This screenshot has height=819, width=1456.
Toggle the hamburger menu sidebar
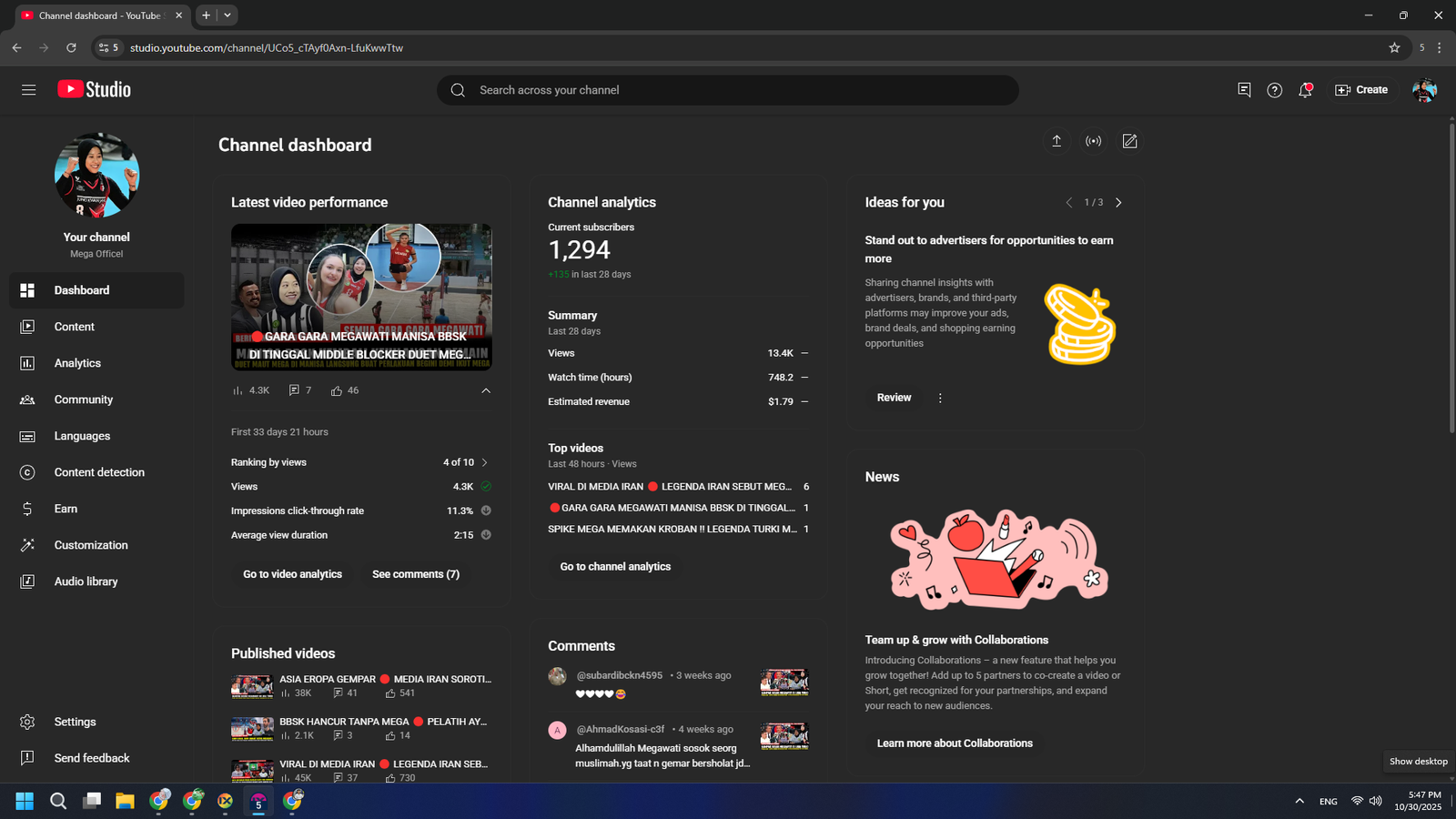tap(29, 90)
